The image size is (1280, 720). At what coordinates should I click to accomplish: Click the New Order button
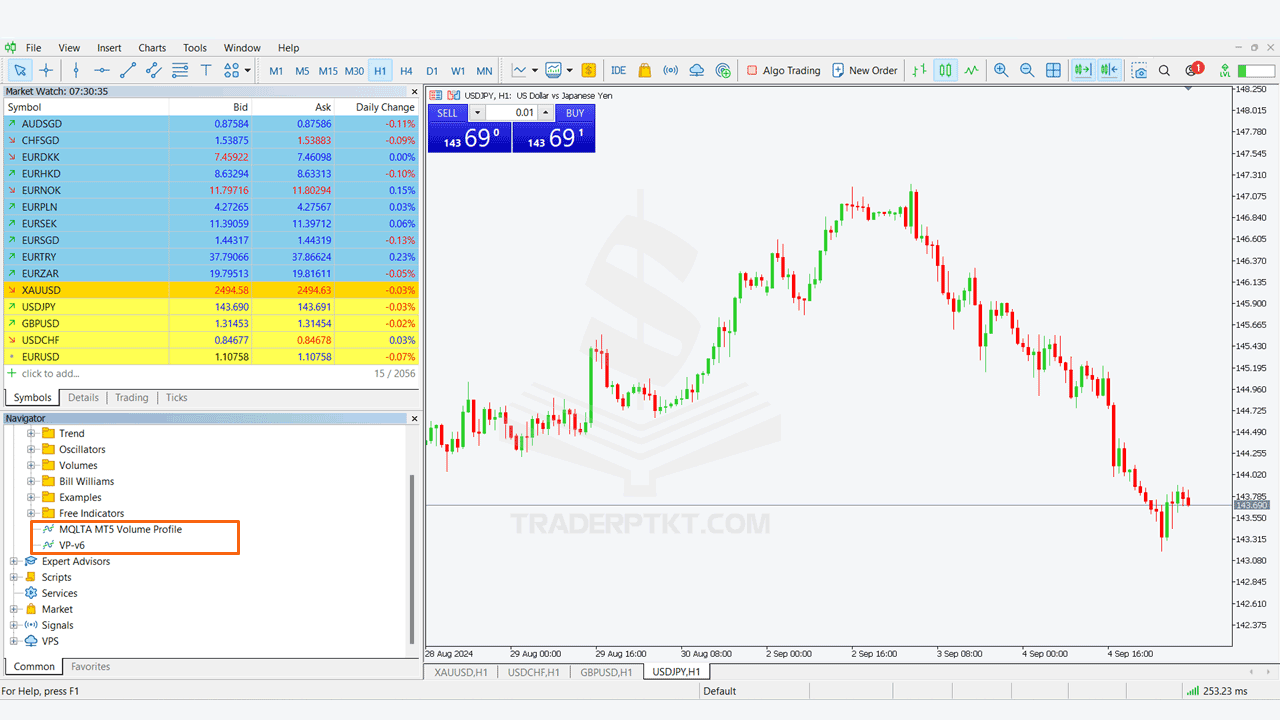coord(865,70)
